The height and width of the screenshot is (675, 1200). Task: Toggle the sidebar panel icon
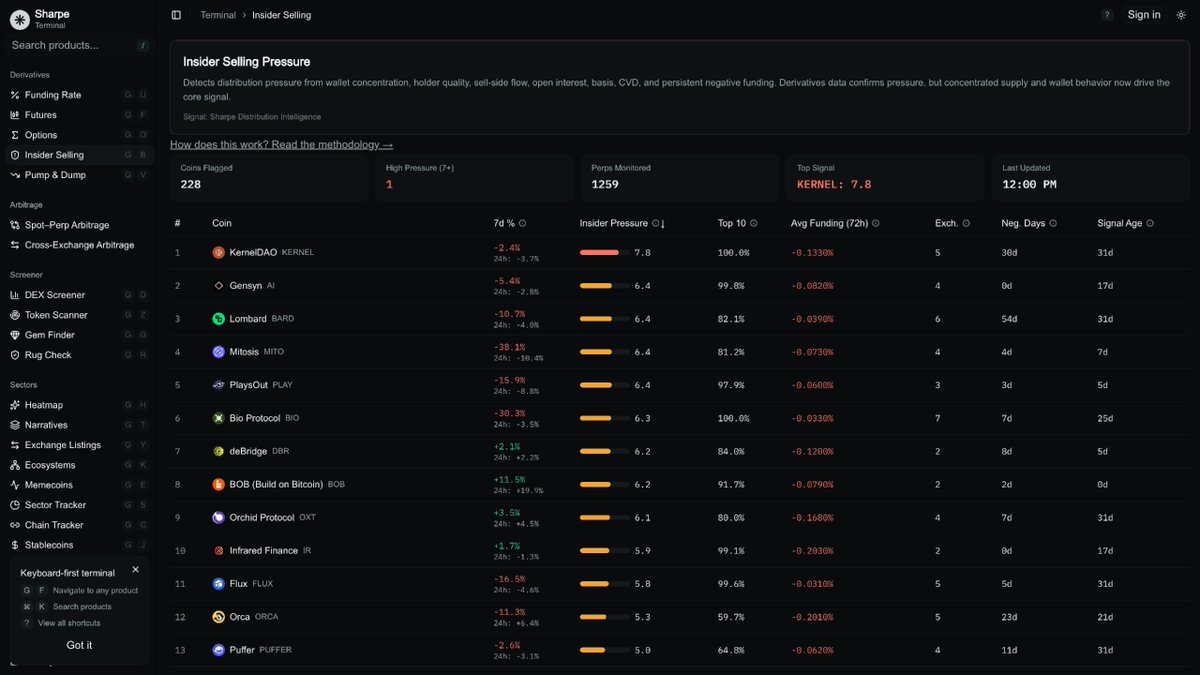point(176,15)
